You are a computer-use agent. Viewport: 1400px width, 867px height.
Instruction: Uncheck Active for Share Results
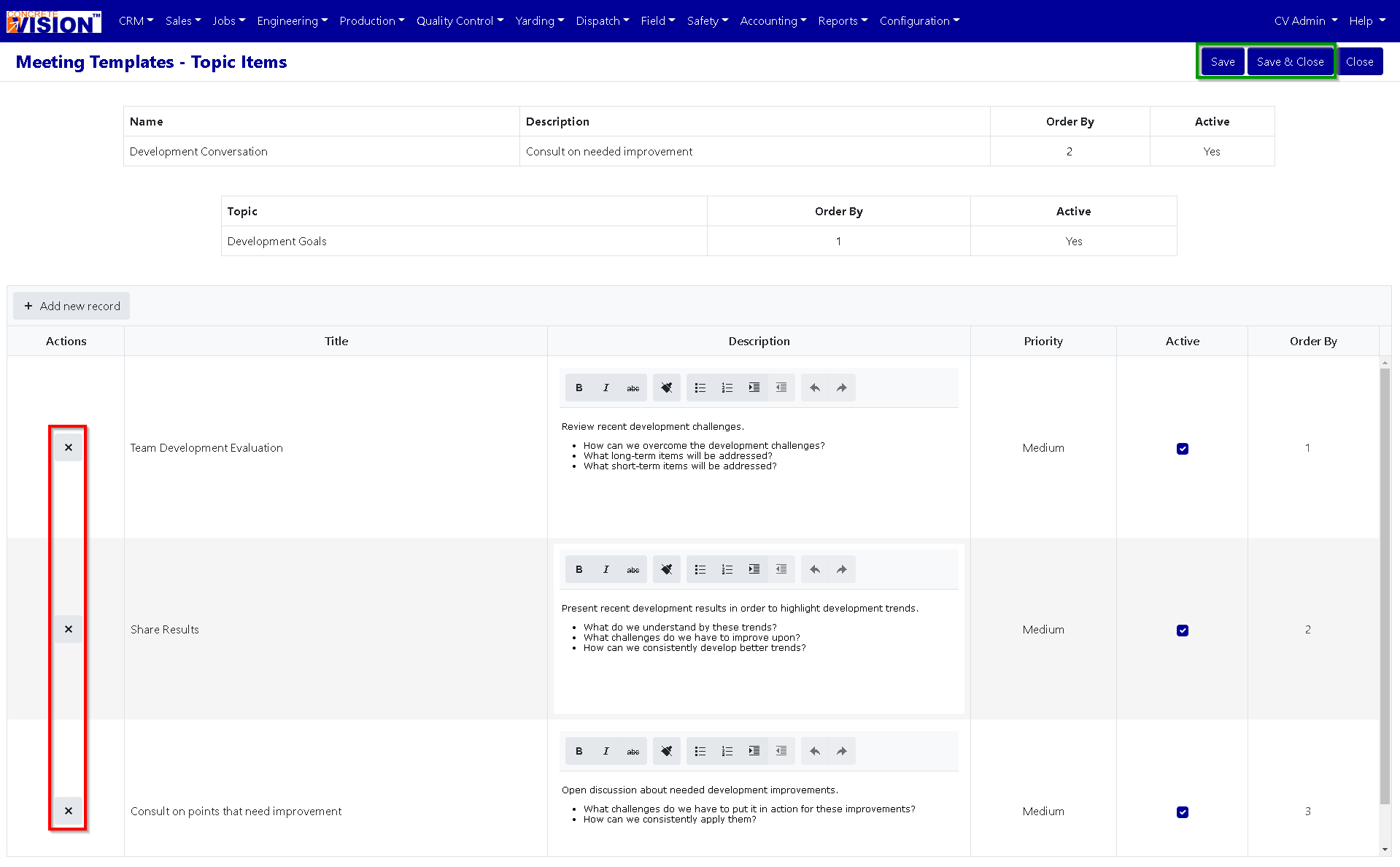1183,631
